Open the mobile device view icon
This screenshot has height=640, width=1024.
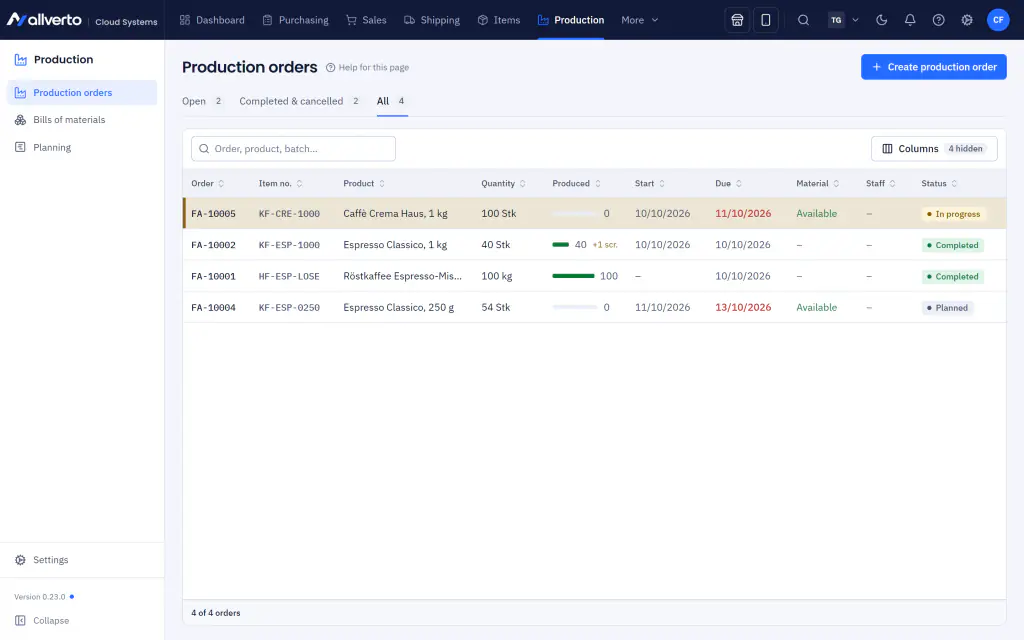tap(765, 20)
